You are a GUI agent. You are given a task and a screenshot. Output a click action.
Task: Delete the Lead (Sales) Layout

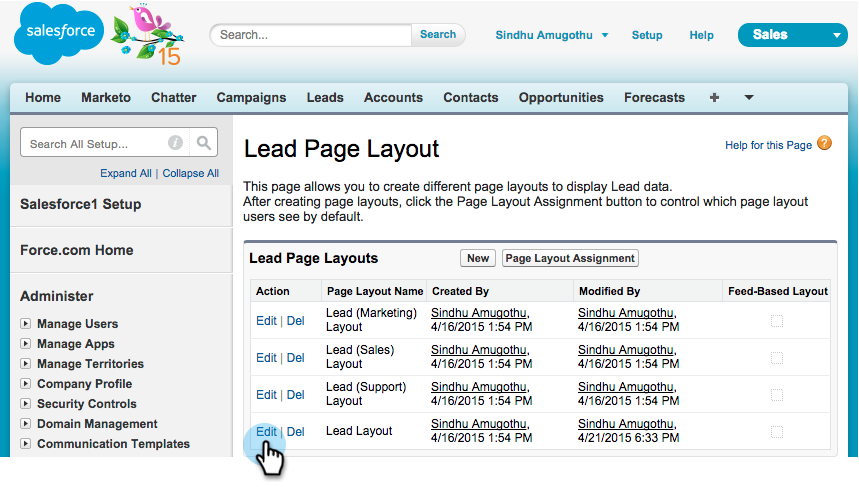[295, 358]
